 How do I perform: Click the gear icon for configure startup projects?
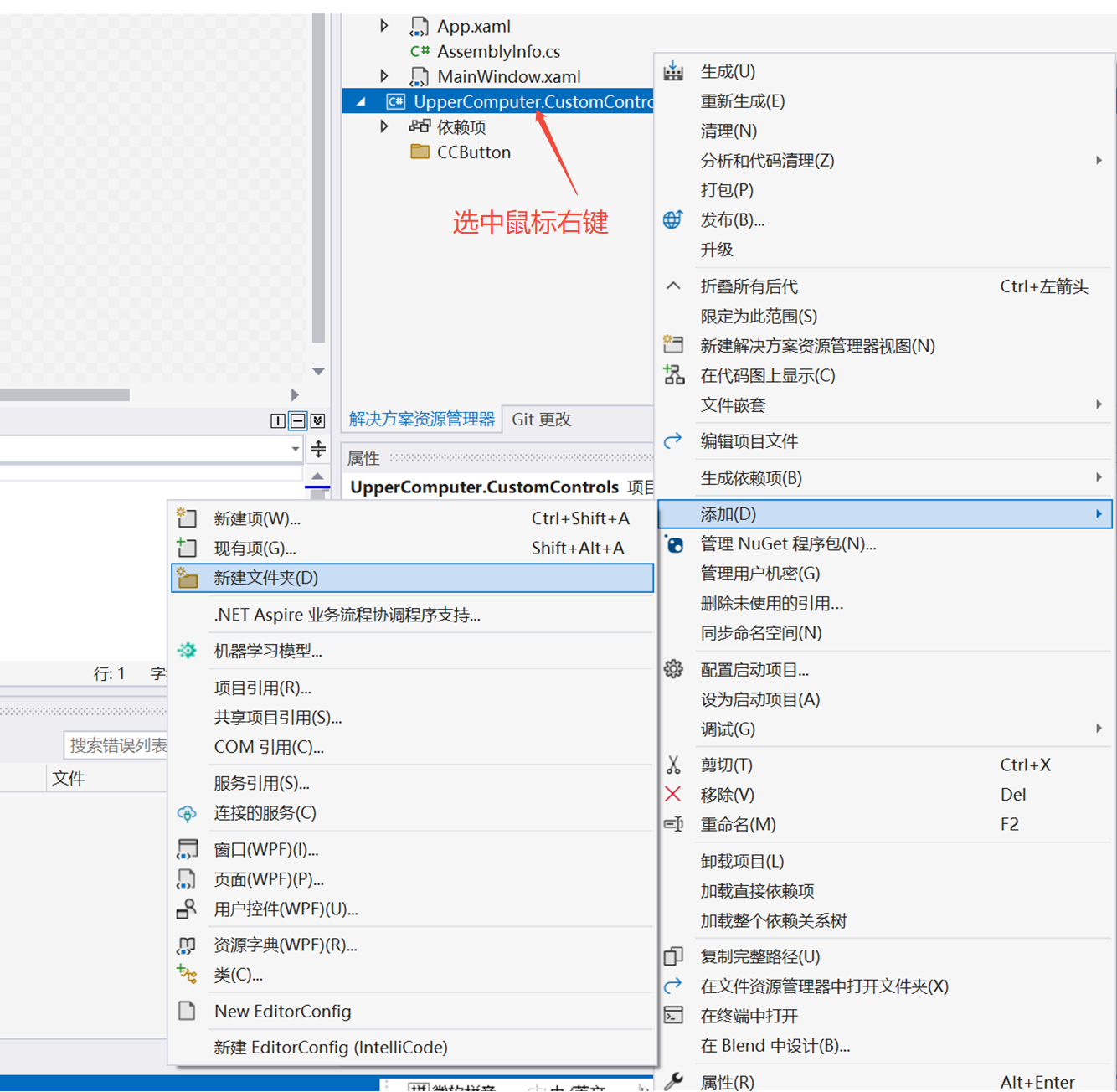[673, 669]
